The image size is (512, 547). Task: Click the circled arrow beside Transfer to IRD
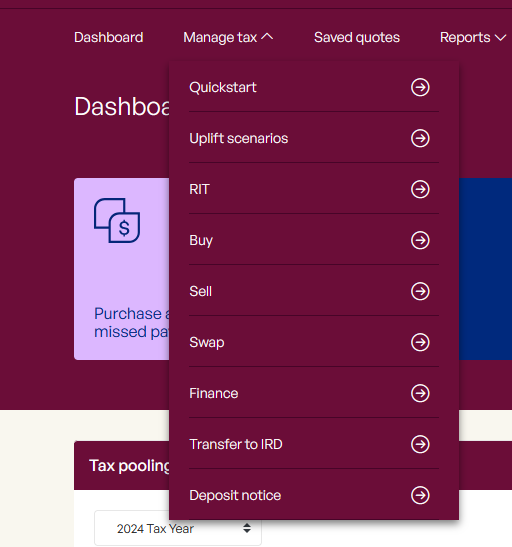(x=420, y=444)
